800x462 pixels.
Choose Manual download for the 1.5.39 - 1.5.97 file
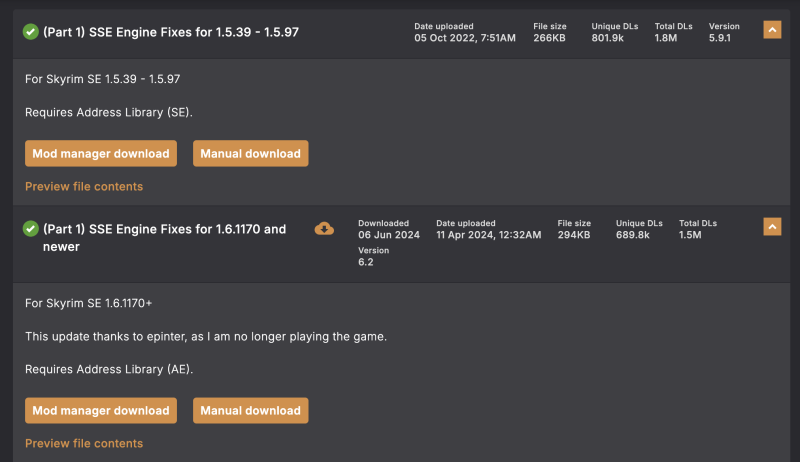point(251,153)
